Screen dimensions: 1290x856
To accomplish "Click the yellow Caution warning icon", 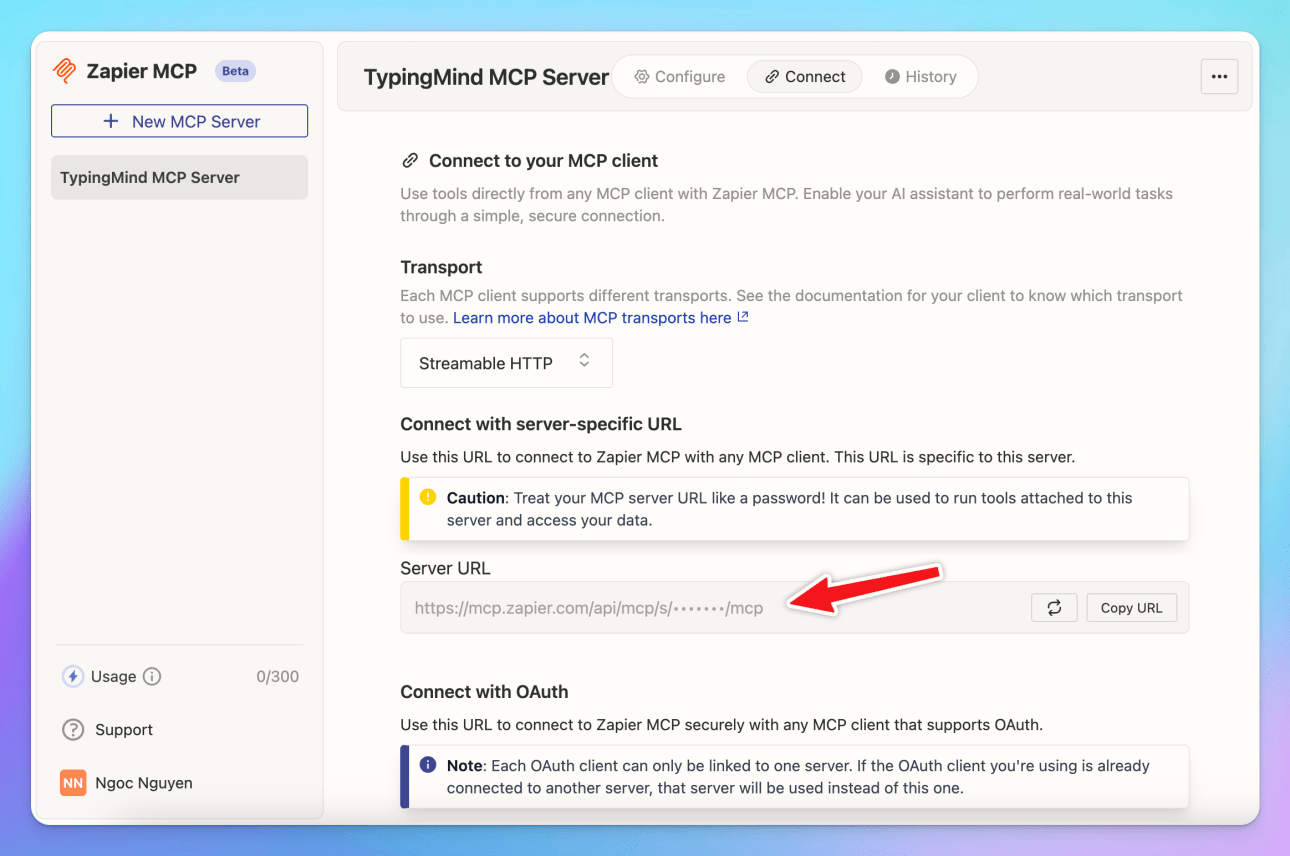I will [x=428, y=497].
